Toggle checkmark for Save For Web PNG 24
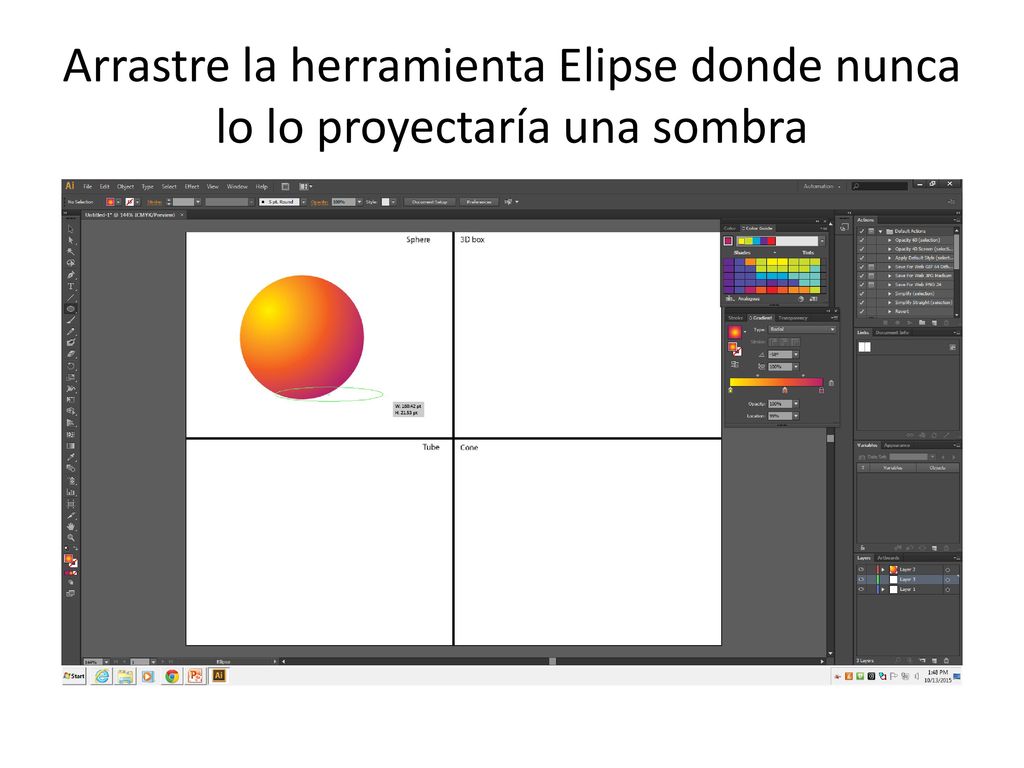1024x768 pixels. point(861,285)
